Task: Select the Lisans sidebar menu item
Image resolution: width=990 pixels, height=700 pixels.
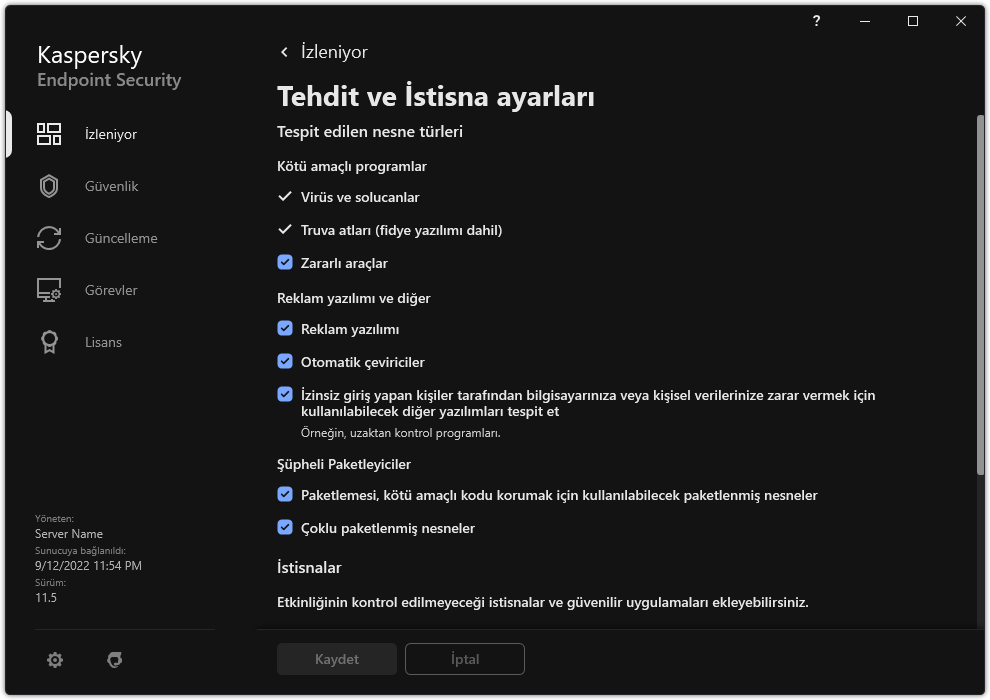Action: click(x=103, y=343)
